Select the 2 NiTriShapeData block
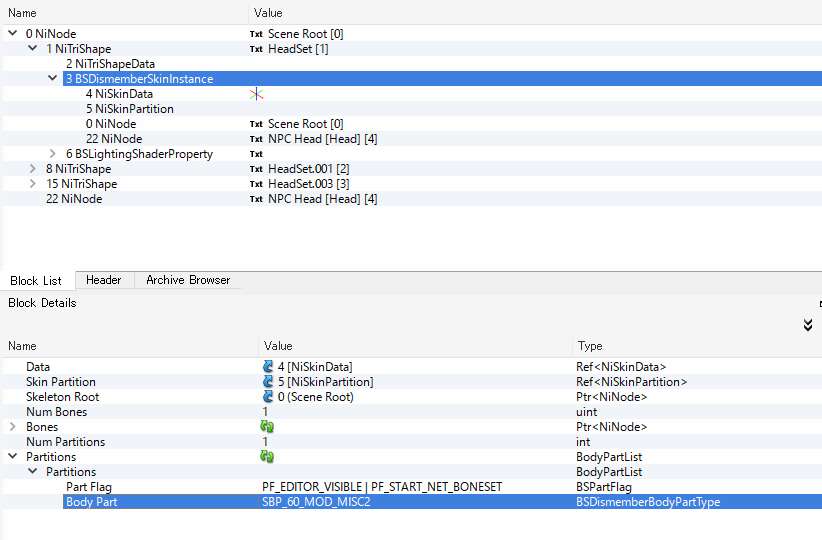The image size is (822, 540). 117,64
